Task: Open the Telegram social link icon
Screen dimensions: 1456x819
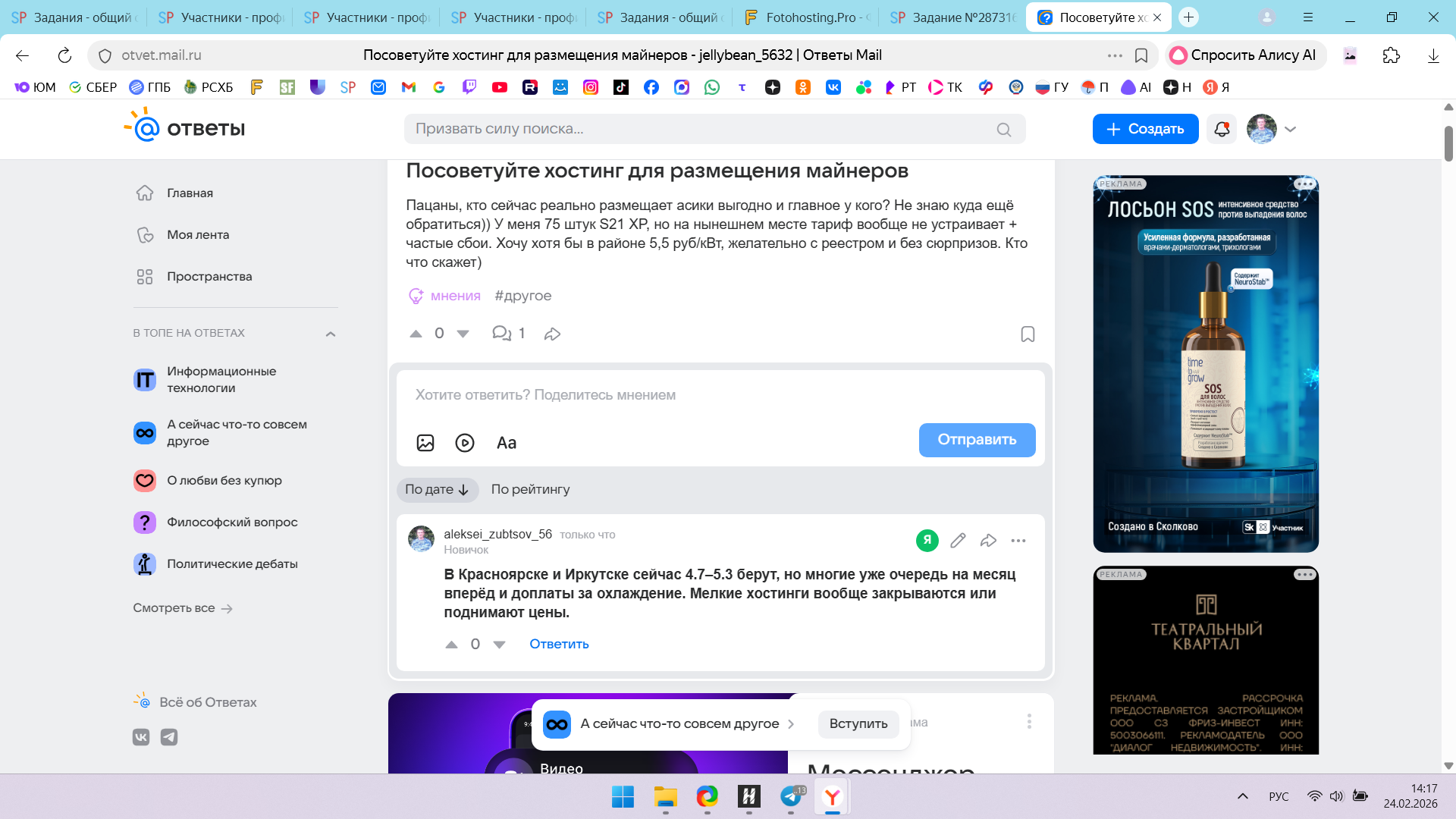Action: (x=169, y=737)
